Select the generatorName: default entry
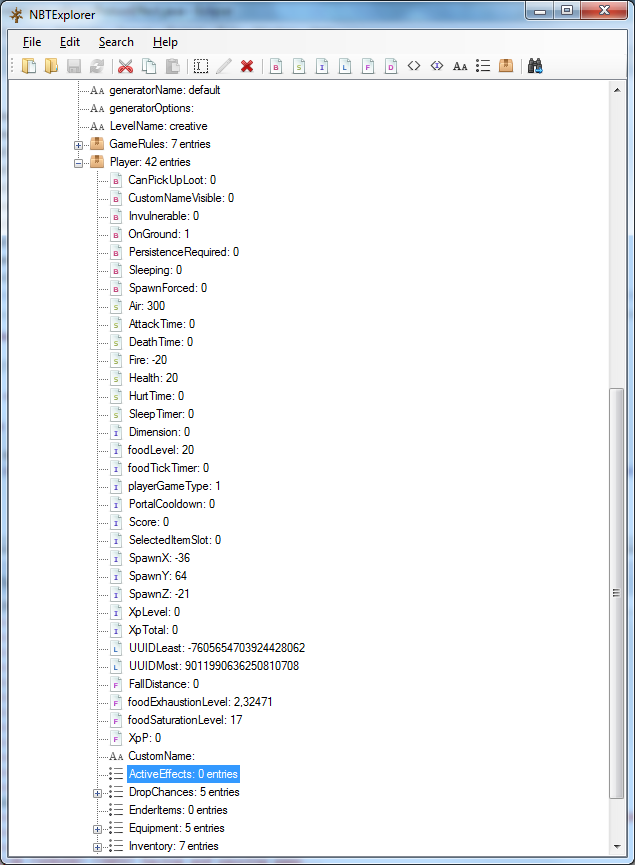Image resolution: width=635 pixels, height=865 pixels. point(164,90)
